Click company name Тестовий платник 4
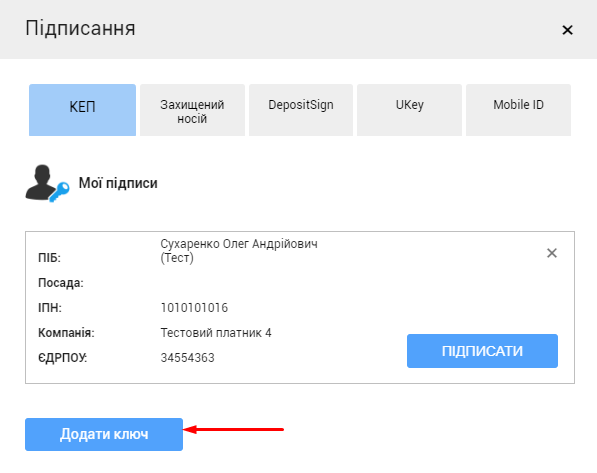The image size is (597, 473). (x=216, y=333)
